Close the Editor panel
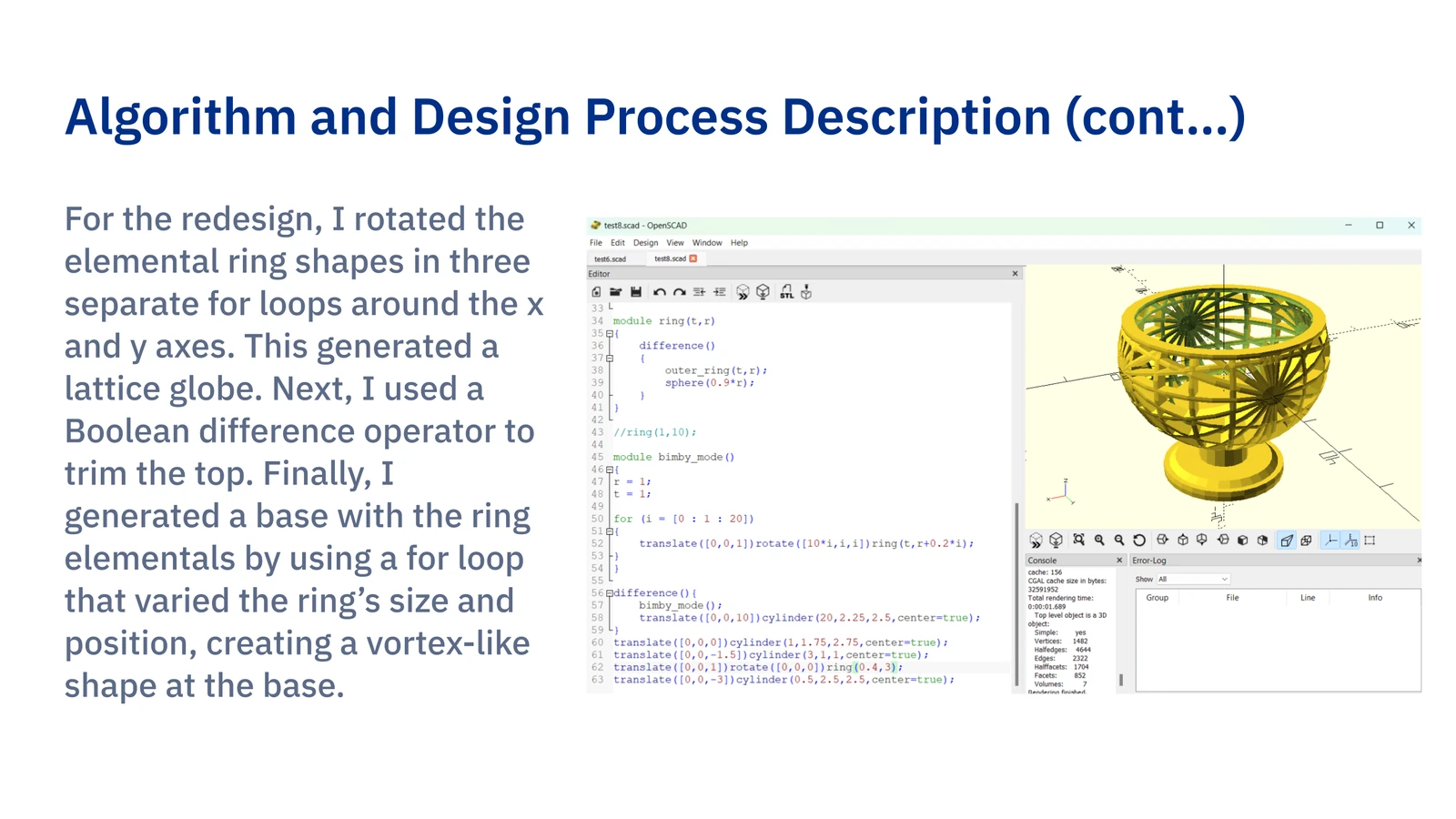Screen dimensions: 1456x819 (x=1016, y=273)
